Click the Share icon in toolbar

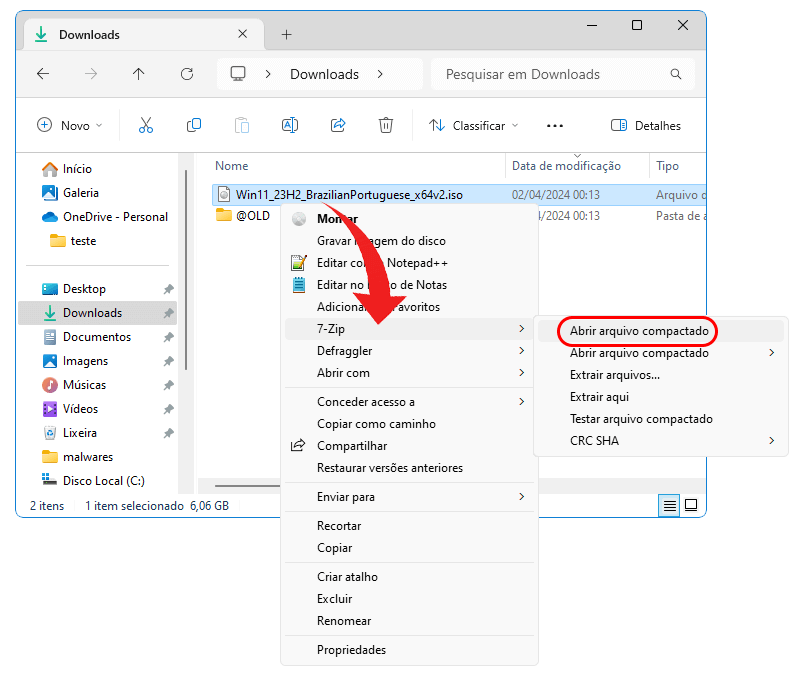tap(338, 125)
